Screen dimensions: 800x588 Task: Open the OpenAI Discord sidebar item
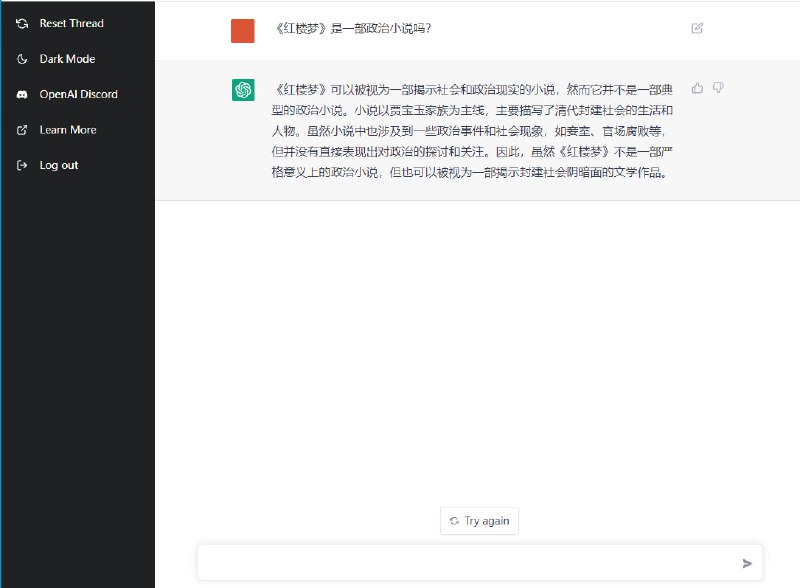point(79,94)
